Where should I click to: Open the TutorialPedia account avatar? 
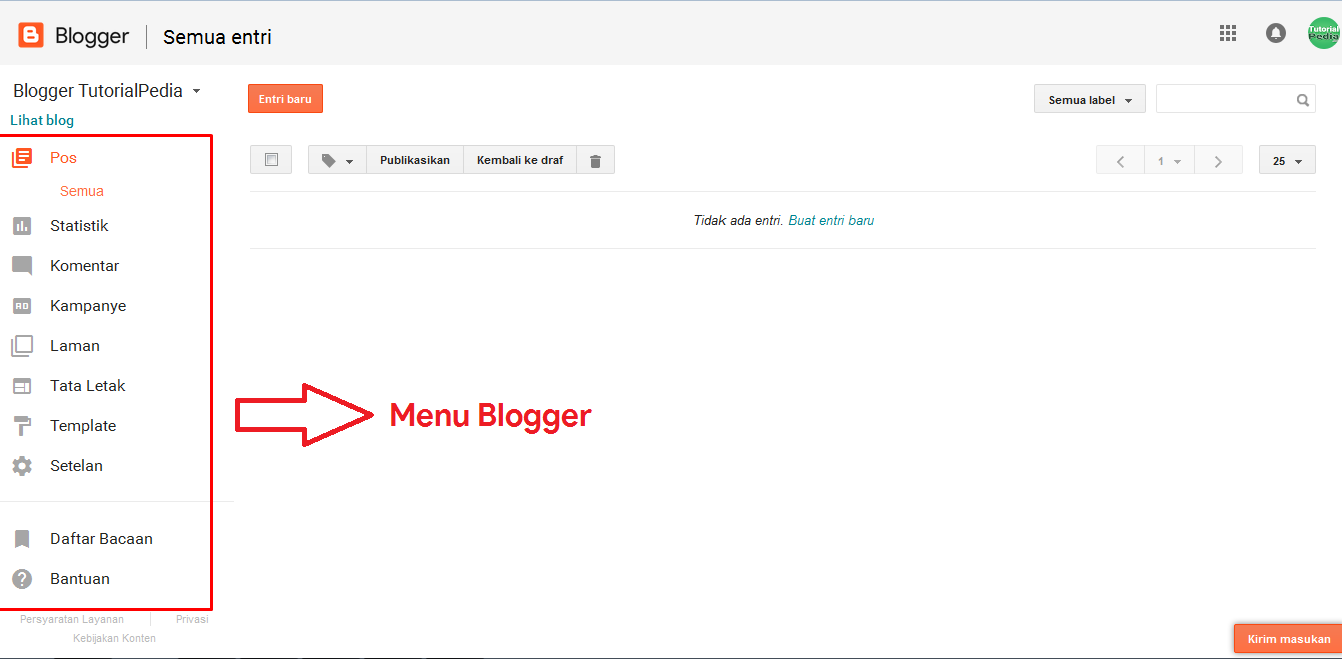(1323, 33)
